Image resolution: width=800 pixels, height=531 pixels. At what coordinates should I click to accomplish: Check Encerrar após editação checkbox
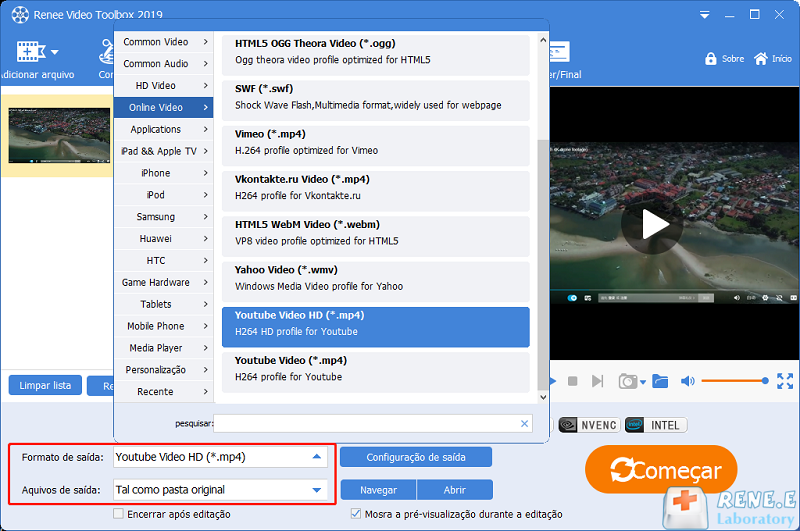[x=118, y=514]
